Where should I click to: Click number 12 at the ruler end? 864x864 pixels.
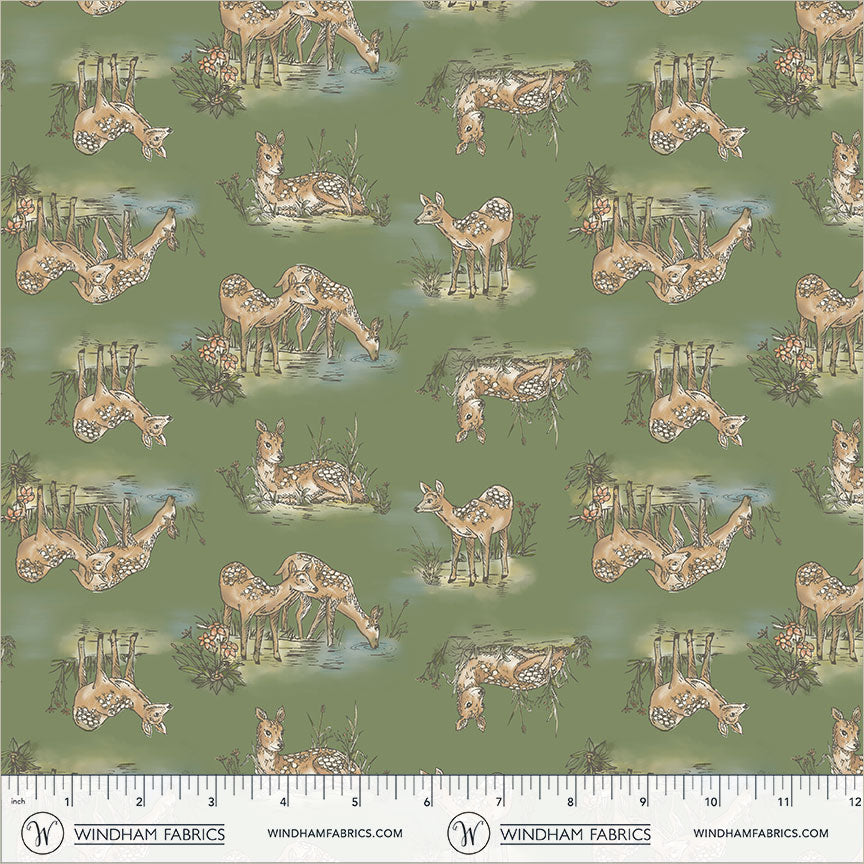pos(853,802)
